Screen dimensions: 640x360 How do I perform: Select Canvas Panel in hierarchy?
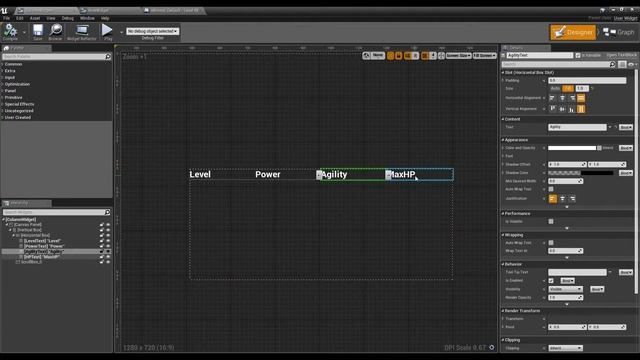27,225
